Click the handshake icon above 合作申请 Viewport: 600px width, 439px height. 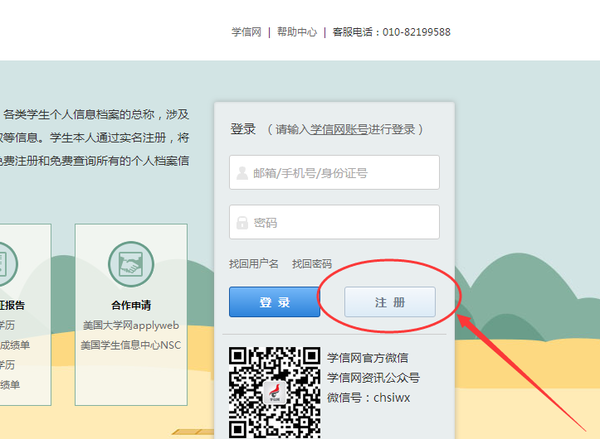click(x=131, y=264)
